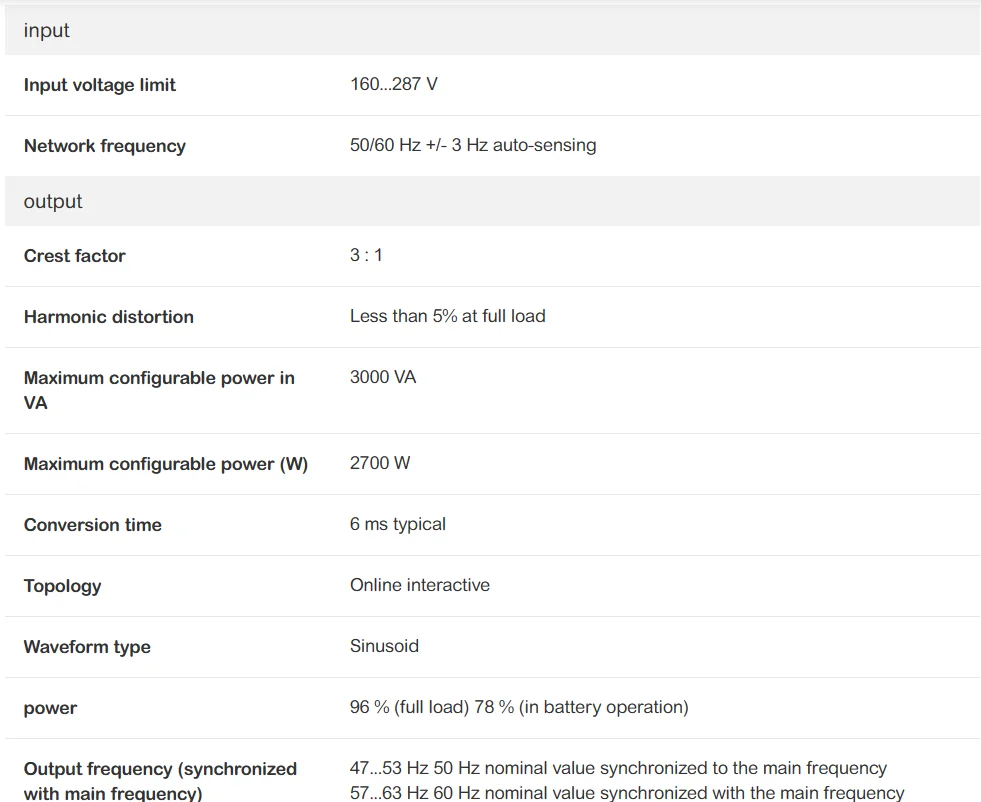
Task: Click the "Sinusoid" waveform value
Action: point(384,646)
